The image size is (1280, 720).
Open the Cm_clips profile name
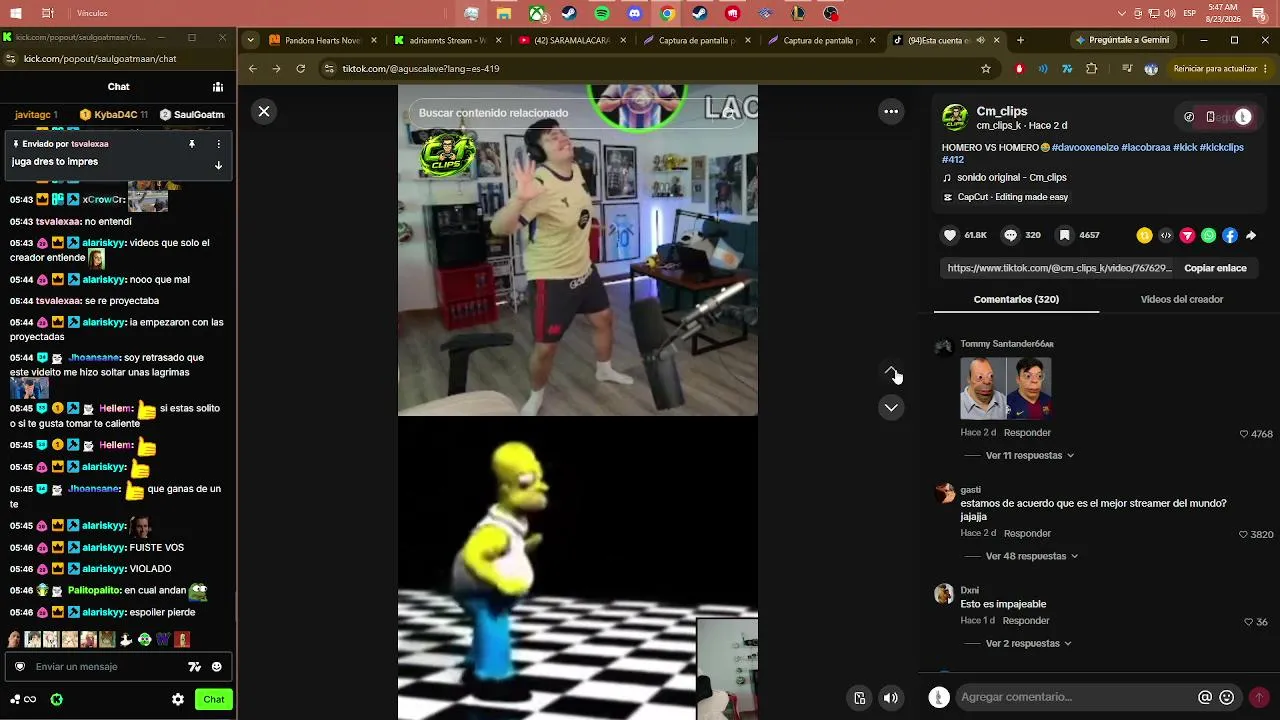(x=1002, y=111)
